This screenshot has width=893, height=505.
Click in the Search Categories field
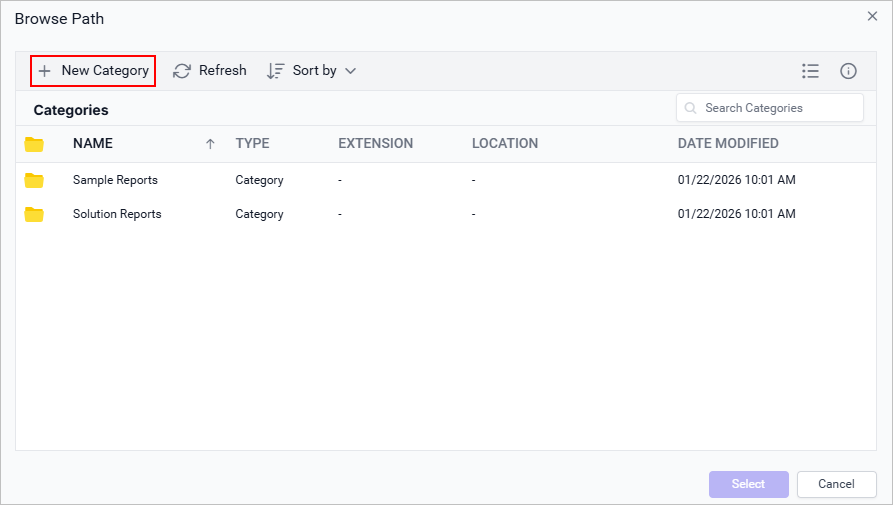(x=775, y=108)
